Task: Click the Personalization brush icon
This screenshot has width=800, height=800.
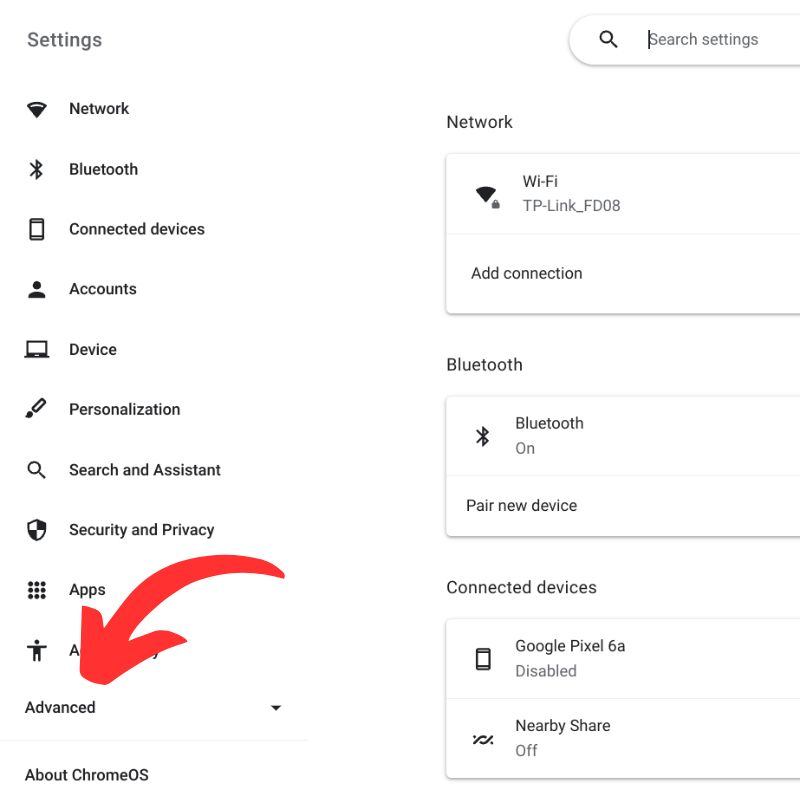Action: click(37, 409)
